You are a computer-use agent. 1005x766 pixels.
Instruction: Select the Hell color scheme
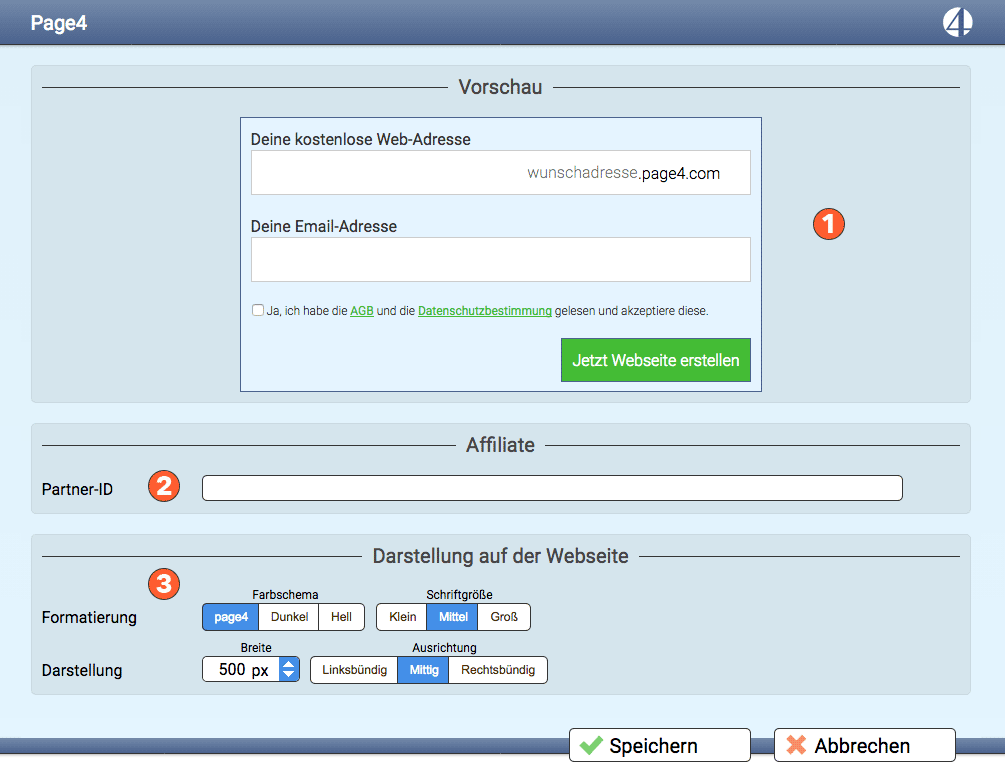coord(341,617)
